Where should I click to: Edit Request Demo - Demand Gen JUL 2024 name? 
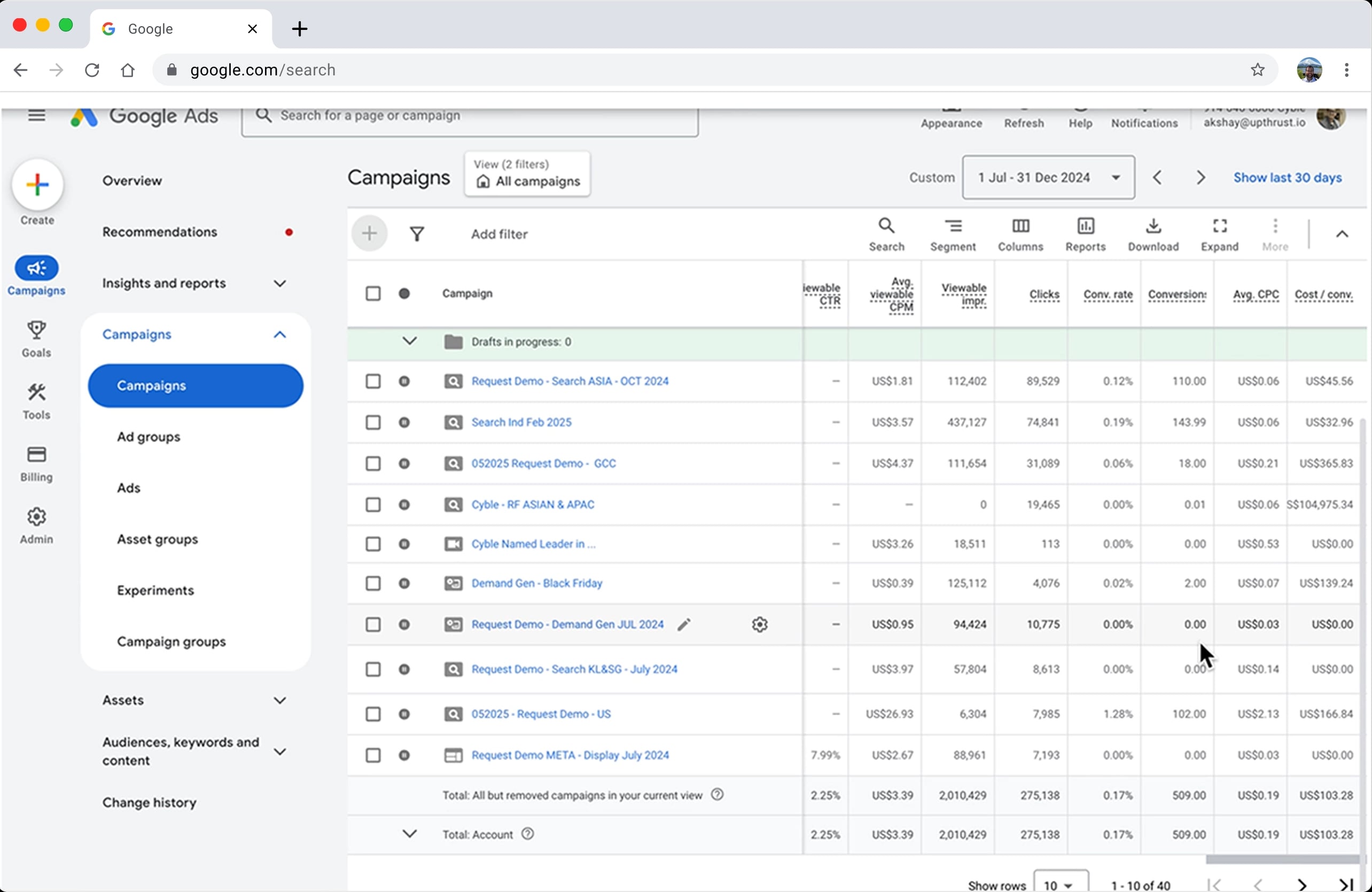[x=684, y=624]
